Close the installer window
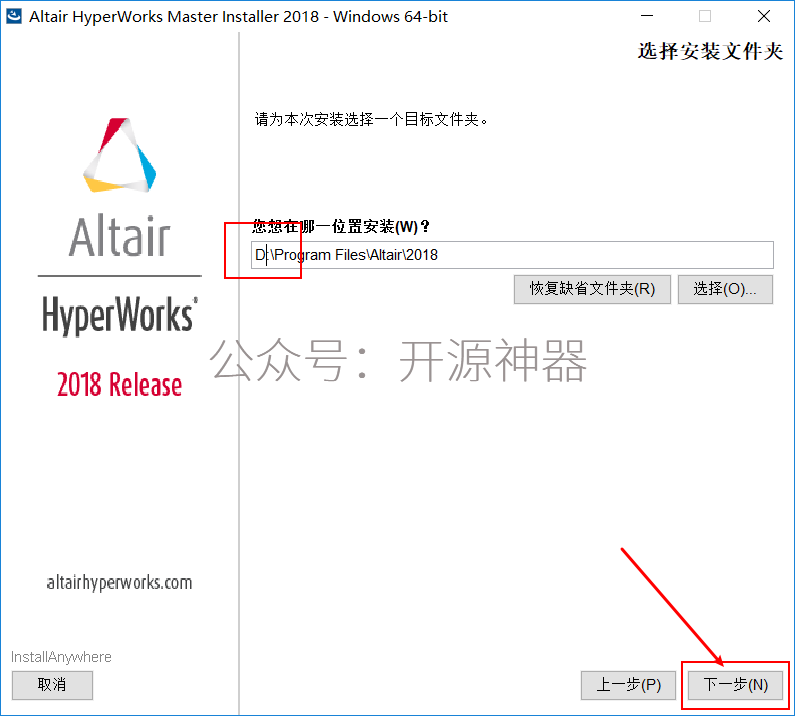 (764, 16)
